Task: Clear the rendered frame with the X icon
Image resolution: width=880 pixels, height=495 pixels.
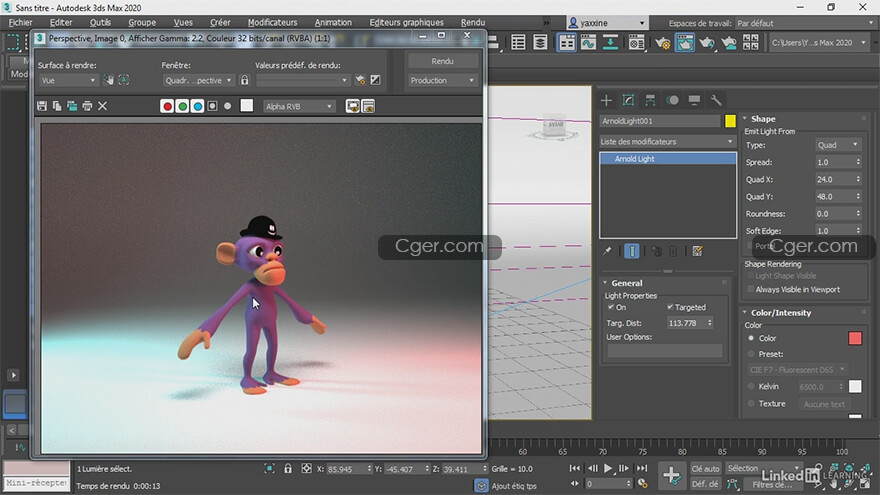Action: pos(102,106)
